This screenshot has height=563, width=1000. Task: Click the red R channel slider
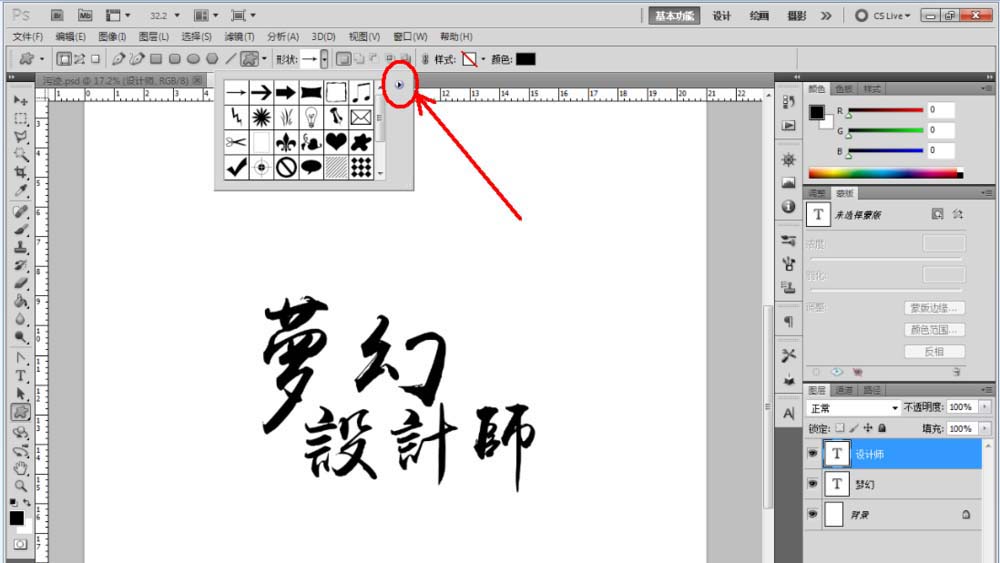pos(885,110)
